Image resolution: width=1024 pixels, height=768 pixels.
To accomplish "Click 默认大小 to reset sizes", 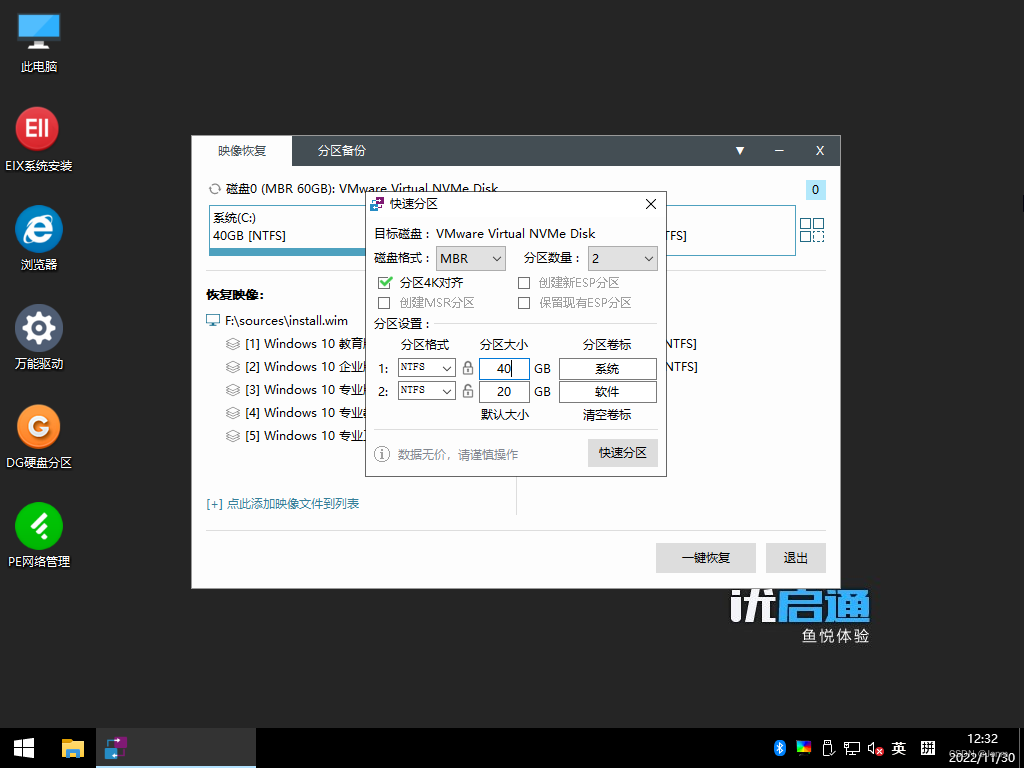I will pos(504,415).
